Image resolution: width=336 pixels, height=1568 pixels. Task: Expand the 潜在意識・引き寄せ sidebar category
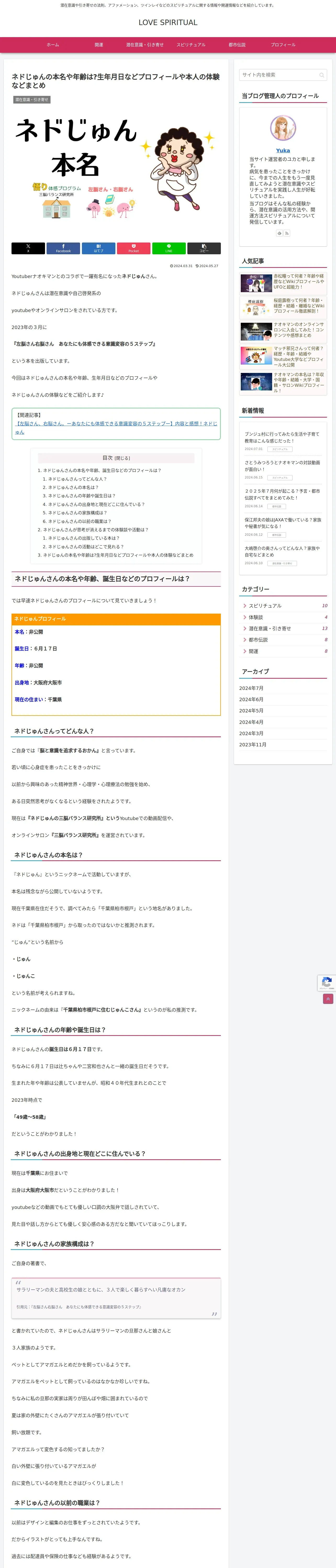[x=283, y=629]
